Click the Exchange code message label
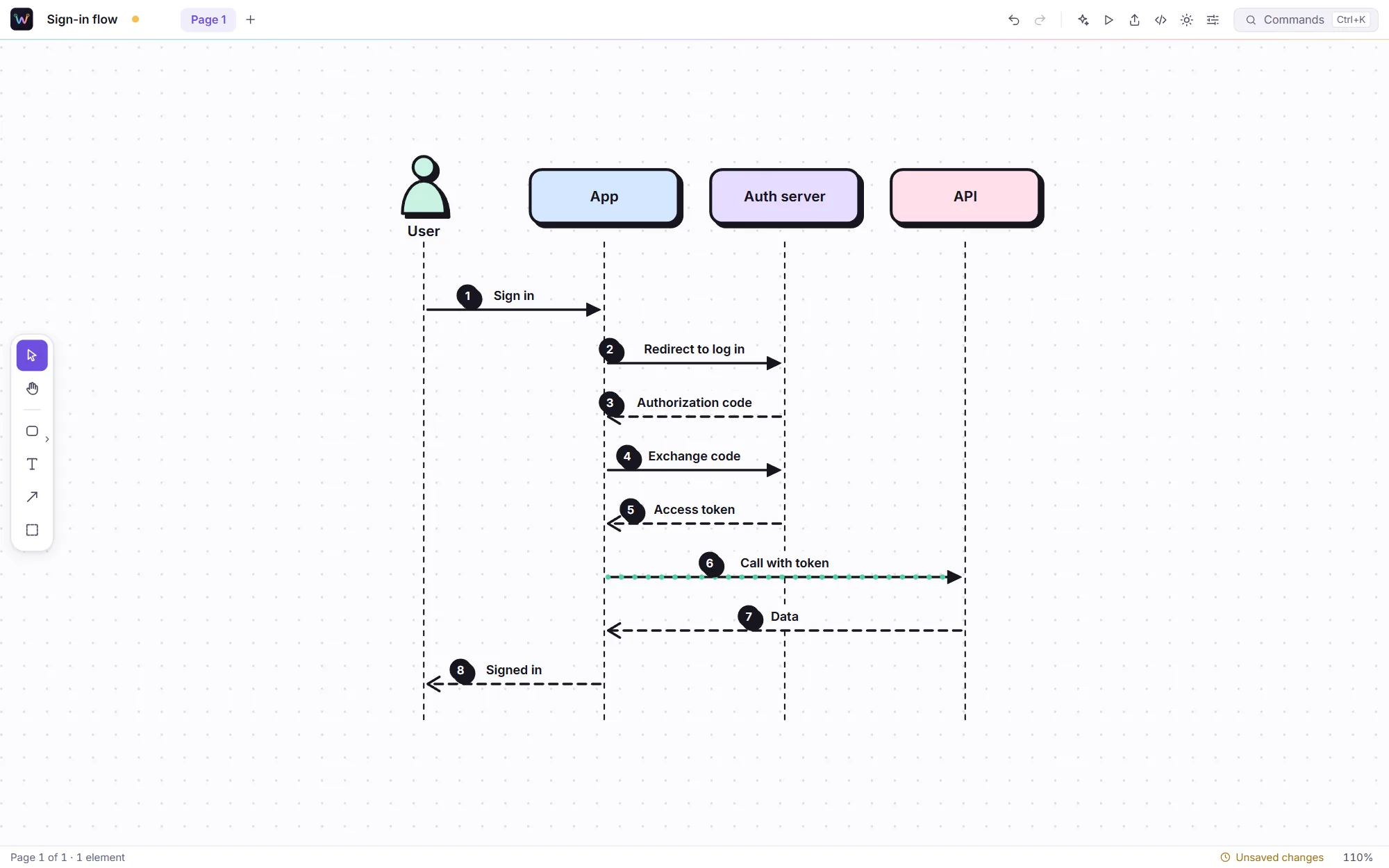 pyautogui.click(x=694, y=456)
